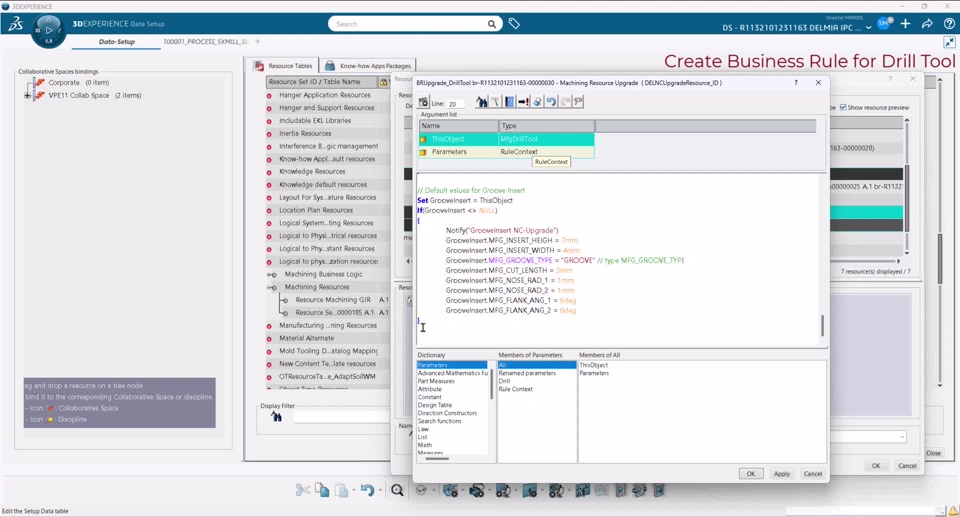Click the Dictionary list horizontal scrollbar
960x517 pixels.
[437, 458]
